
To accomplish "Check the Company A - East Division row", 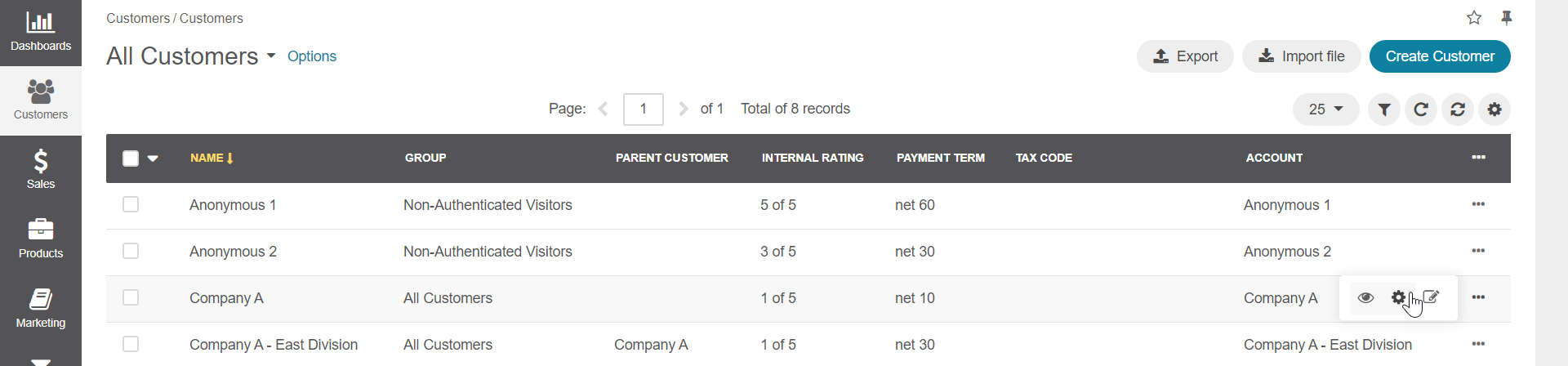I will [x=131, y=344].
